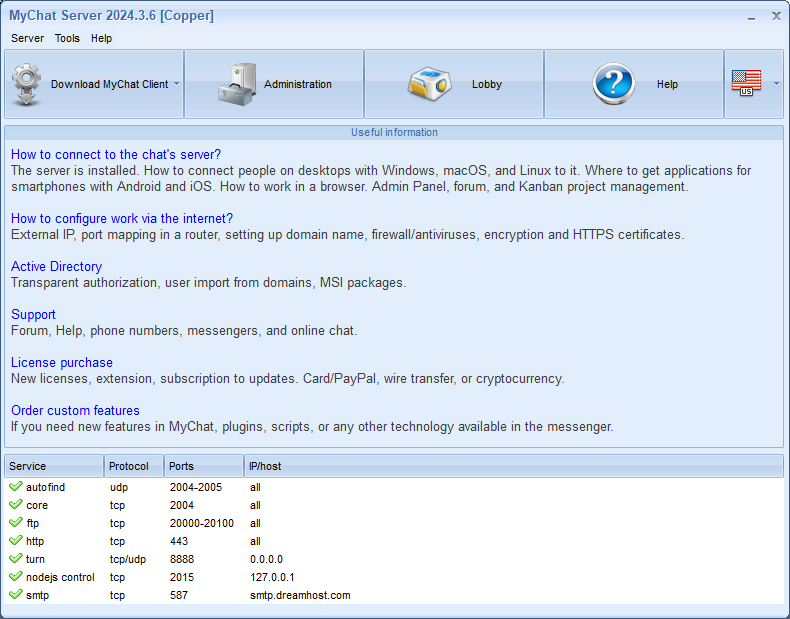Open the Tools menu
790x619 pixels.
(67, 38)
